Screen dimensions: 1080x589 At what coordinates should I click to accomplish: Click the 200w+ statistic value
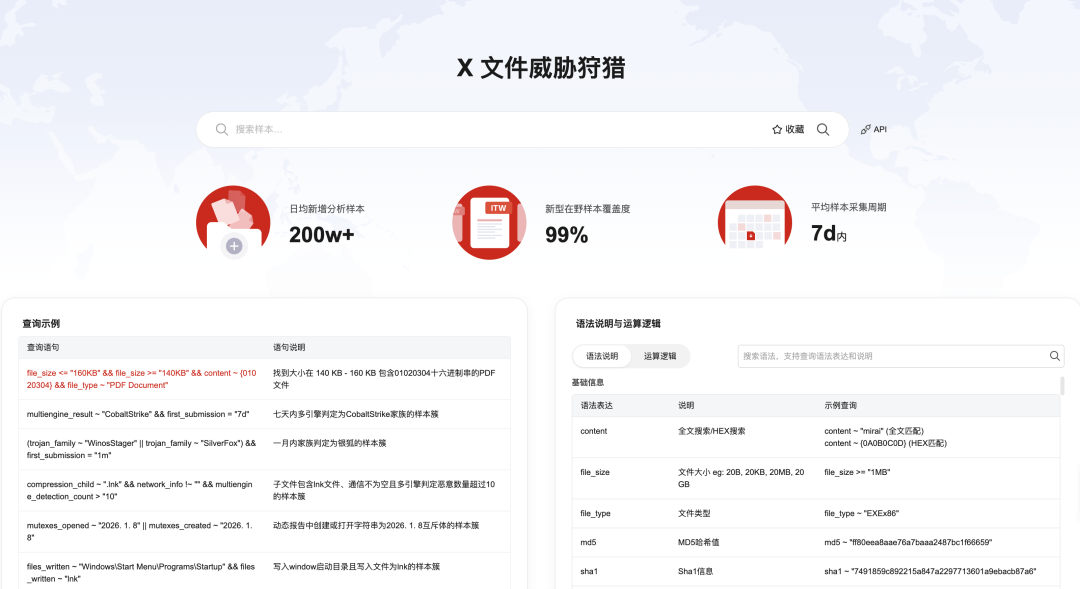click(322, 235)
